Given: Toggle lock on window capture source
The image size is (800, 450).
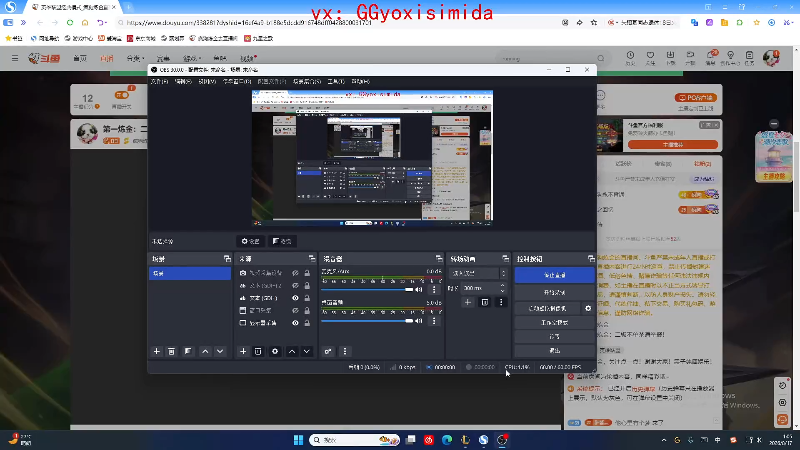Looking at the screenshot, I should tap(307, 311).
